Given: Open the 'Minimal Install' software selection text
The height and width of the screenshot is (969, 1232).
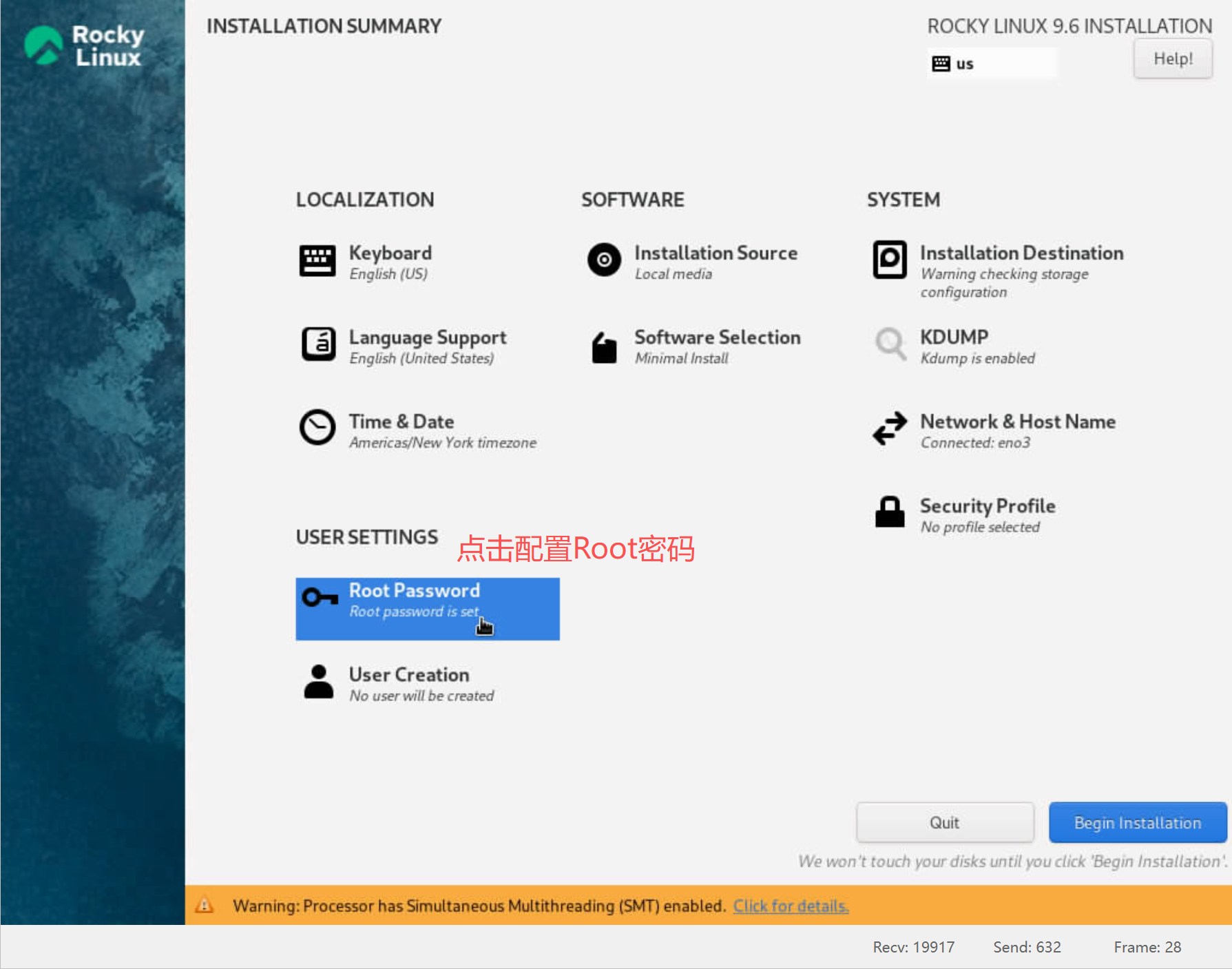Looking at the screenshot, I should pos(681,359).
